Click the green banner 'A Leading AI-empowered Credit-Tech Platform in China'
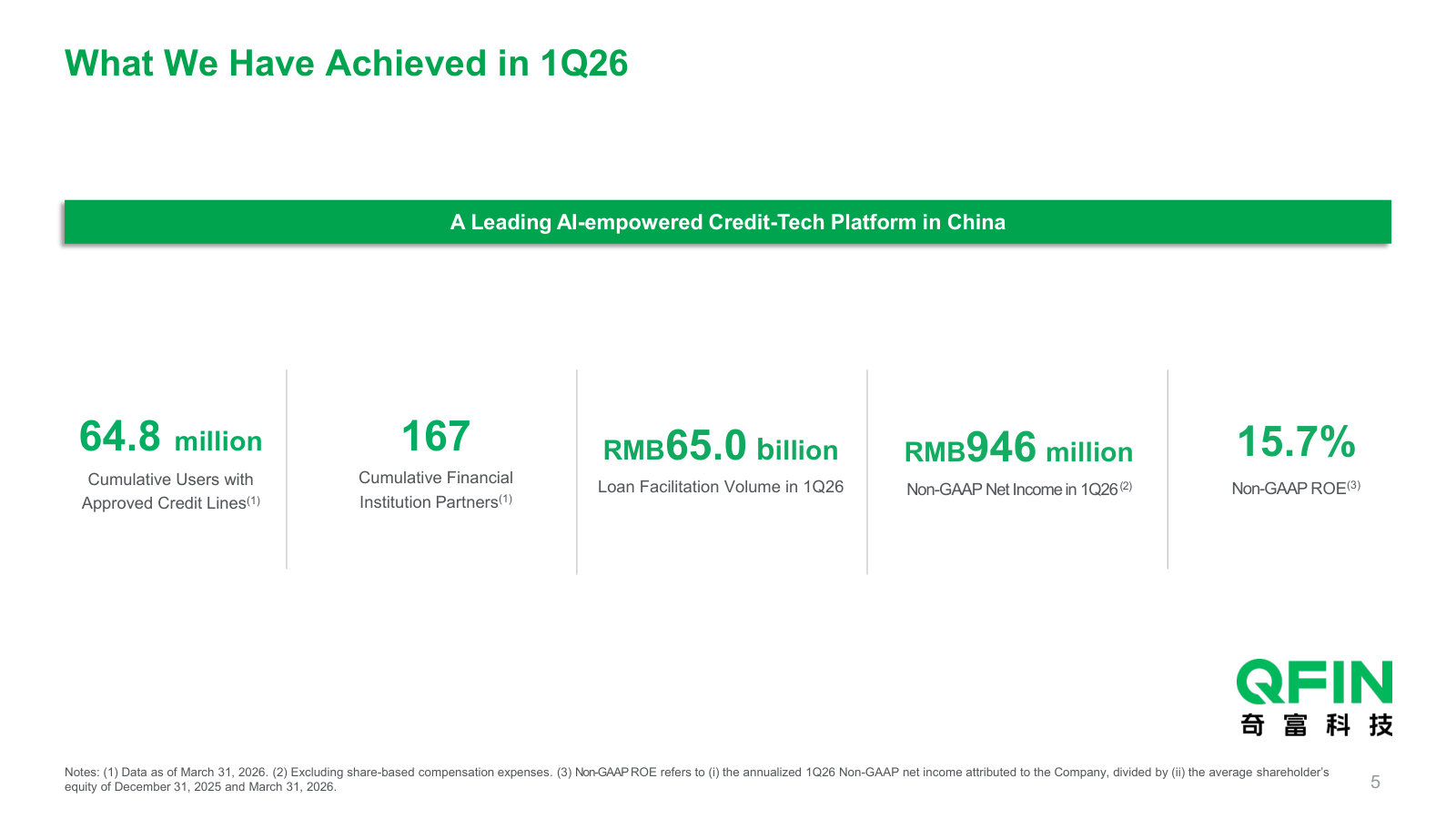Viewport: 1456px width, 819px height. click(728, 222)
